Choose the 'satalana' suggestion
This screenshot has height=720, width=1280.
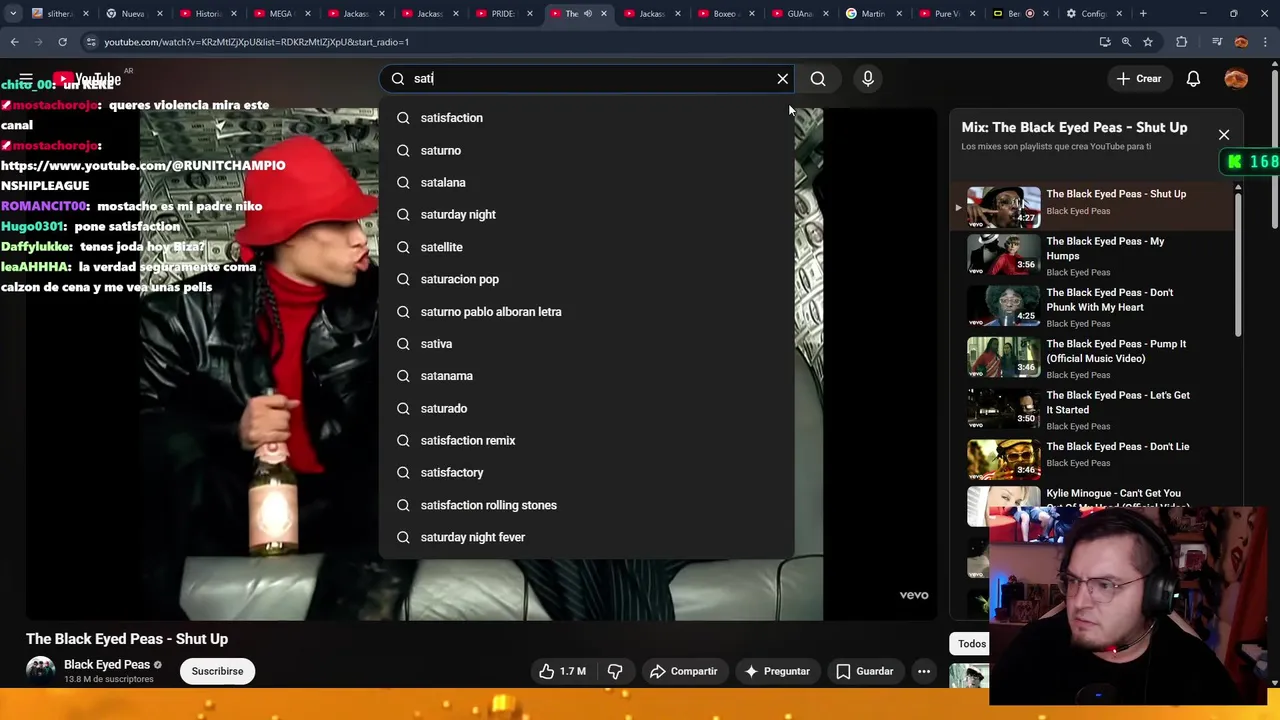click(x=586, y=182)
